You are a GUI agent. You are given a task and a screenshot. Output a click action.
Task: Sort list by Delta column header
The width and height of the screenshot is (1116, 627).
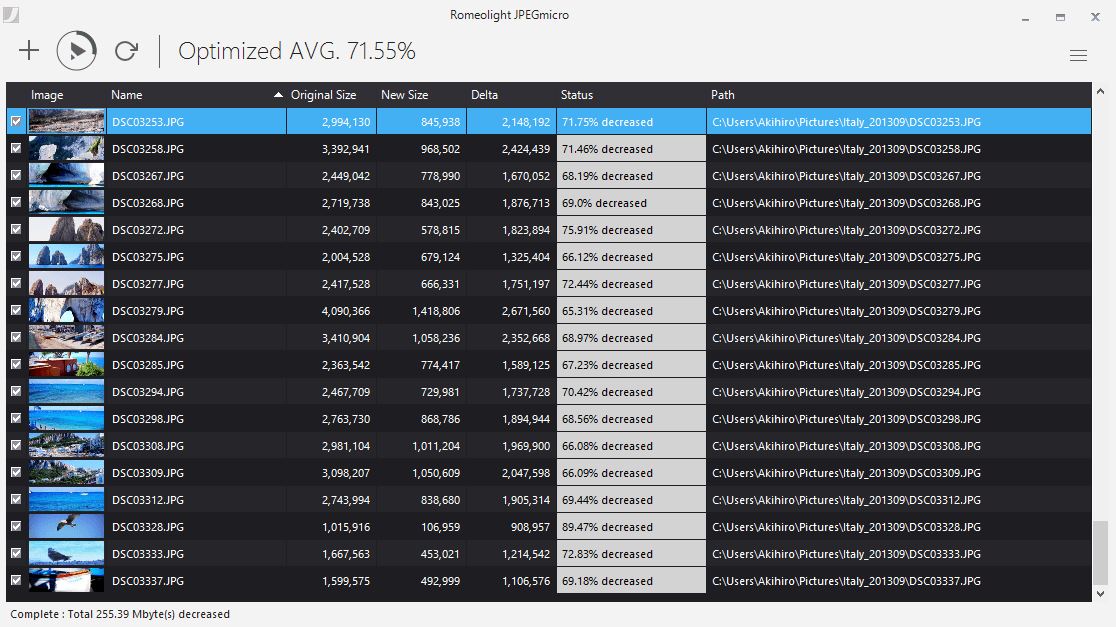pyautogui.click(x=485, y=95)
